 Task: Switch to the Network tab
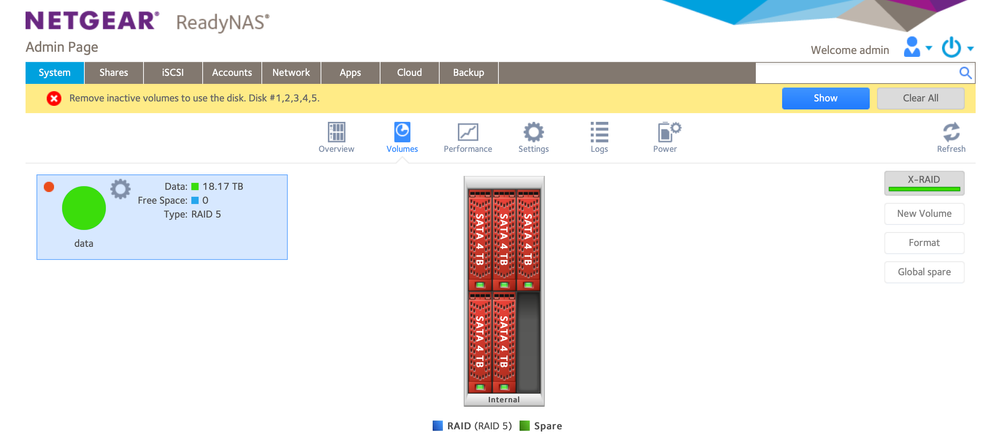pos(291,73)
